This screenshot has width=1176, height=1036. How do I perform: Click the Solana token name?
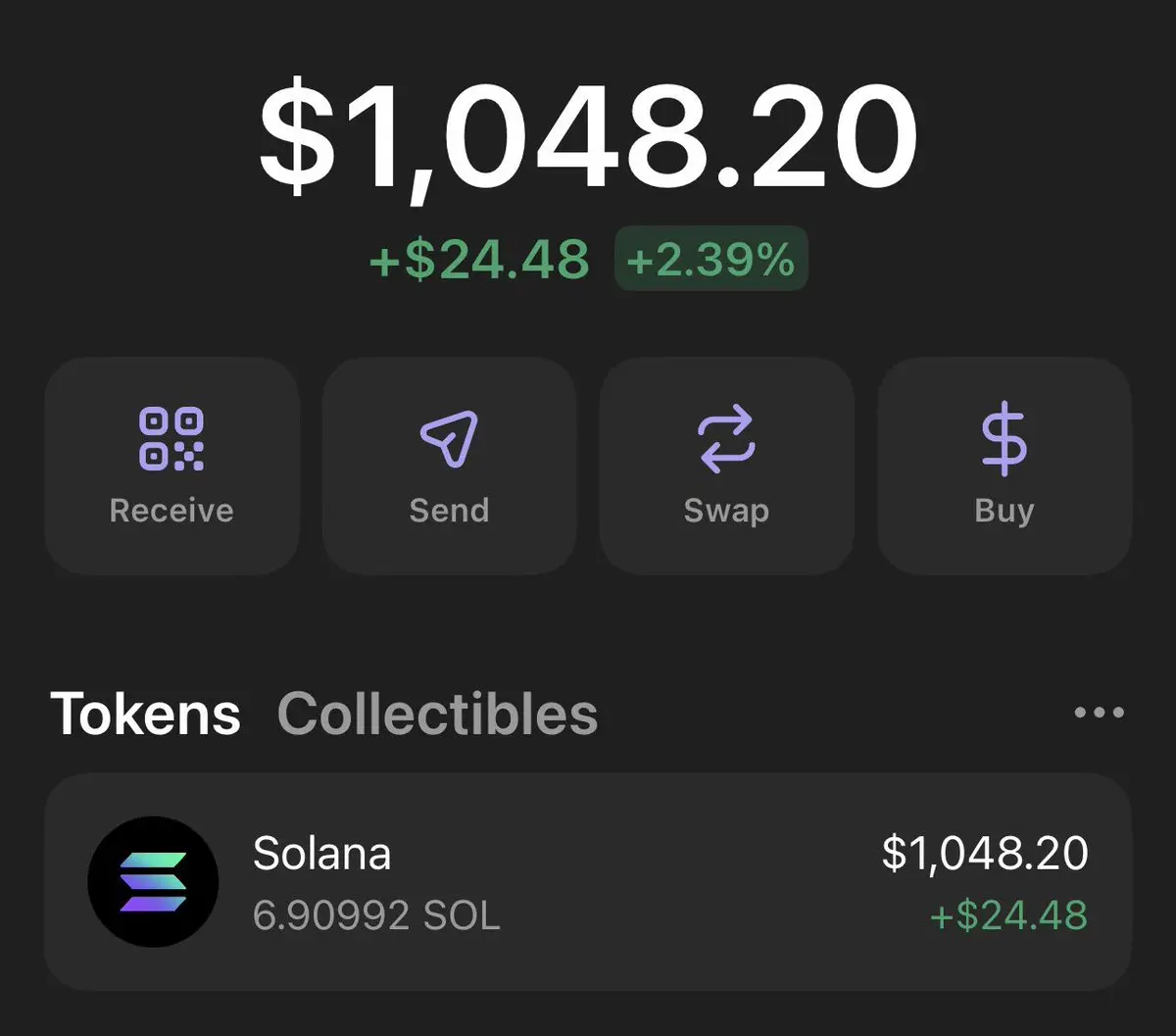pos(321,853)
